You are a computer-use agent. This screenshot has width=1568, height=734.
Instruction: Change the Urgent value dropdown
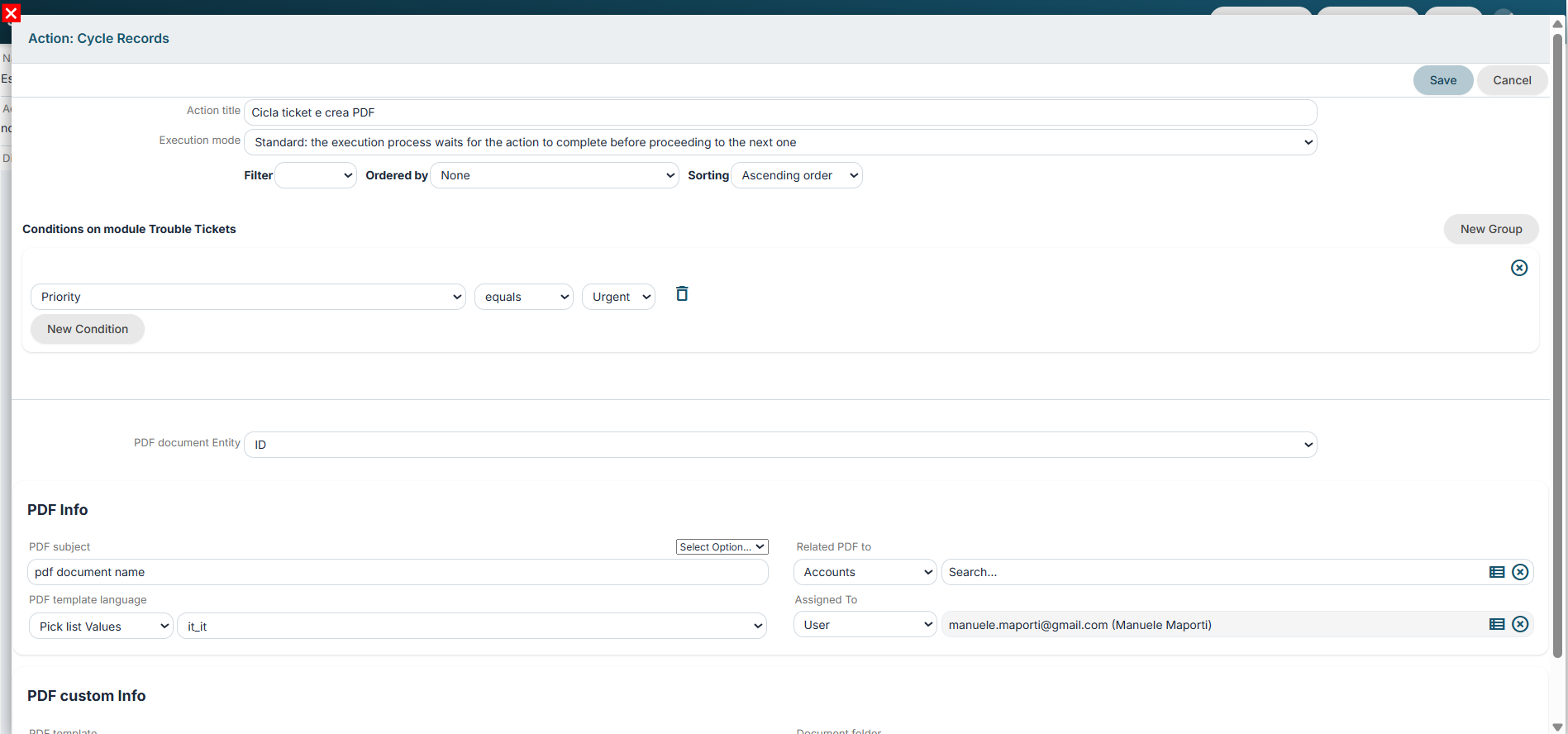[x=618, y=297]
